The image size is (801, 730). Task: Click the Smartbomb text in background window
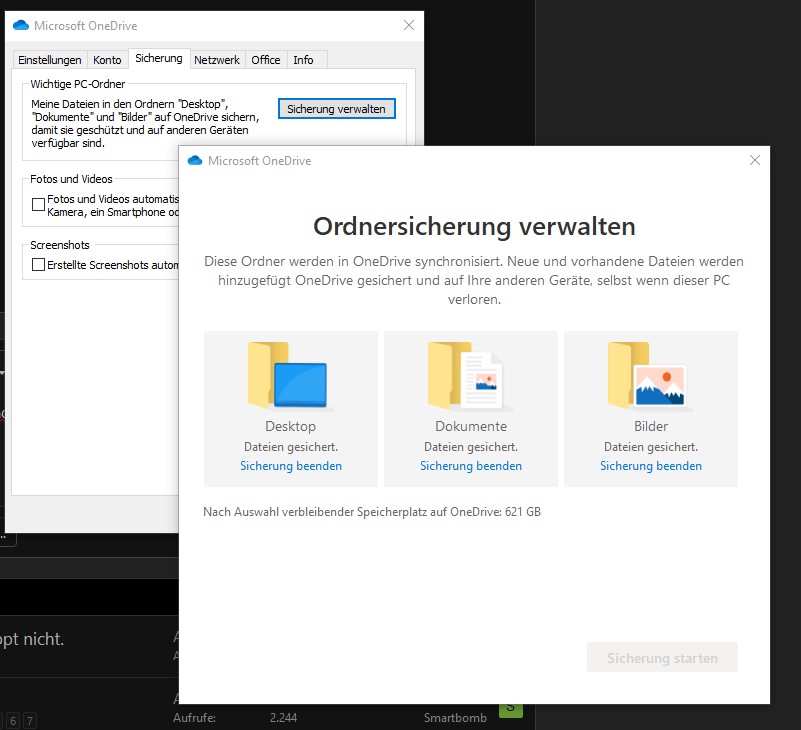pyautogui.click(x=455, y=718)
